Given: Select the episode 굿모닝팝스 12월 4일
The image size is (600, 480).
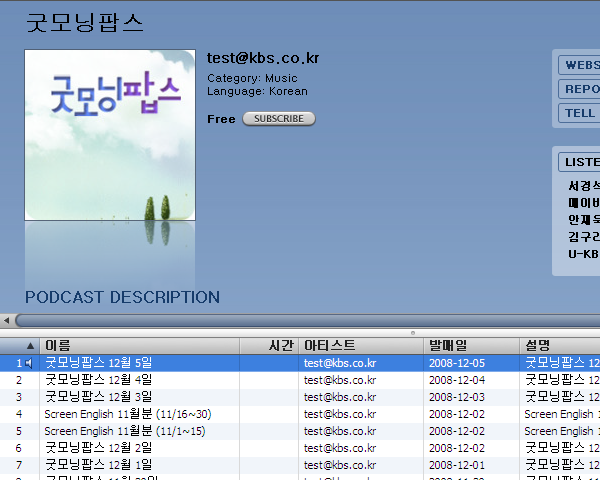Looking at the screenshot, I should tap(99, 380).
